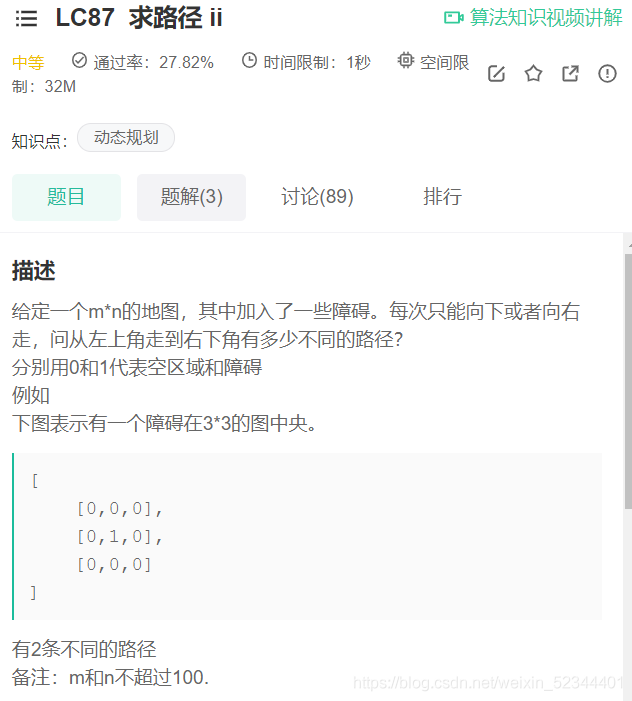Image resolution: width=632 pixels, height=701 pixels.
Task: Click the 有2条不同的路径 line
Action: pos(84,649)
